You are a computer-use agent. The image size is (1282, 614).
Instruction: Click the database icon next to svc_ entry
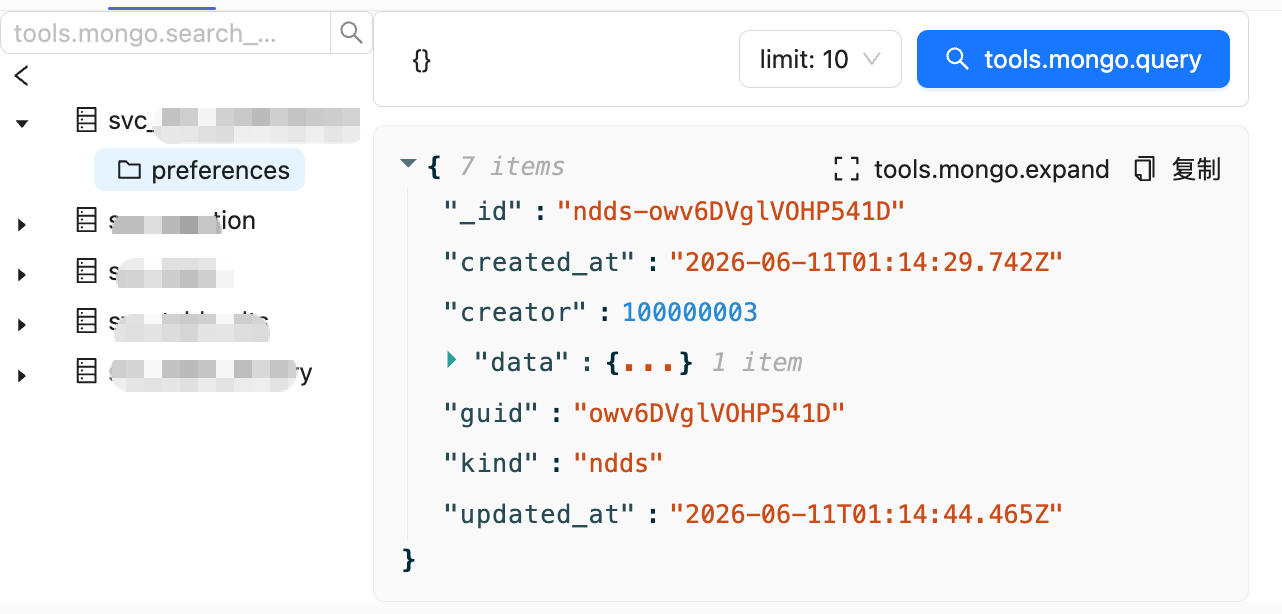click(x=88, y=120)
